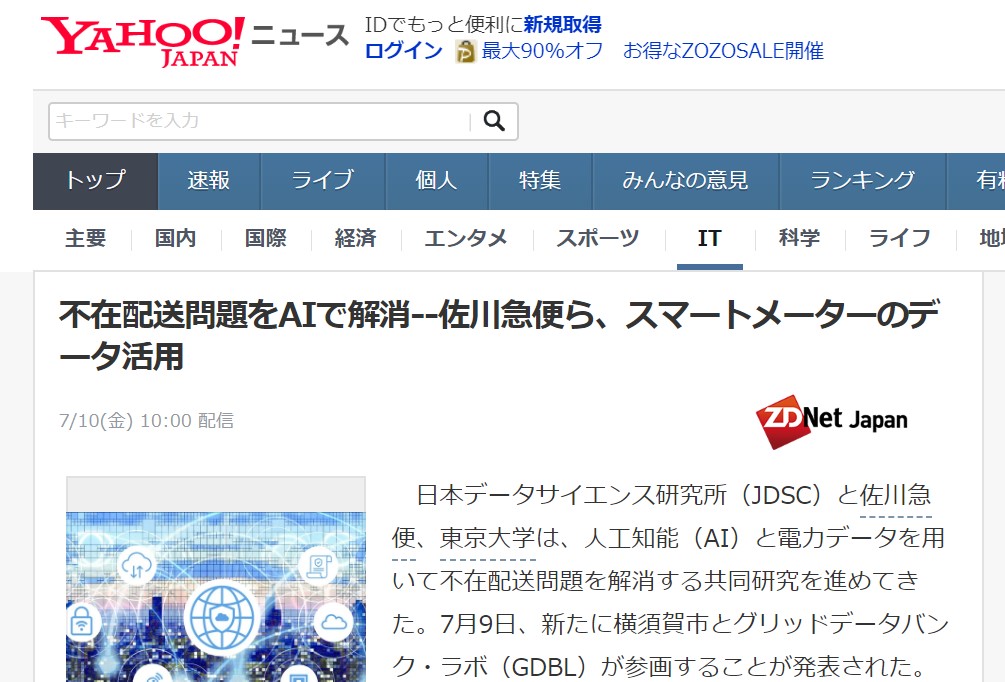The width and height of the screenshot is (1005, 682).
Task: Select the 主要 news category
Action: (85, 238)
